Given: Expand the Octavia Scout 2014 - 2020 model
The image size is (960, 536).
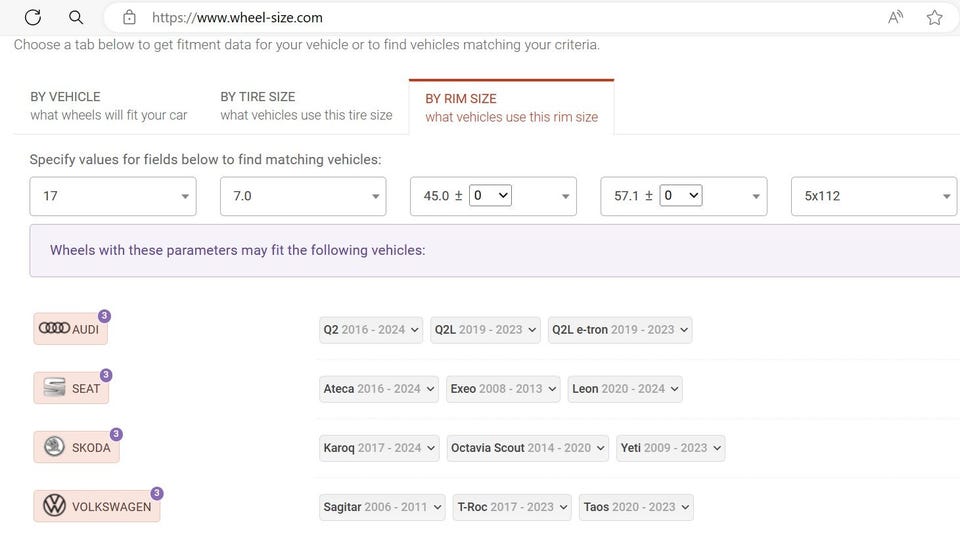Looking at the screenshot, I should tap(528, 448).
